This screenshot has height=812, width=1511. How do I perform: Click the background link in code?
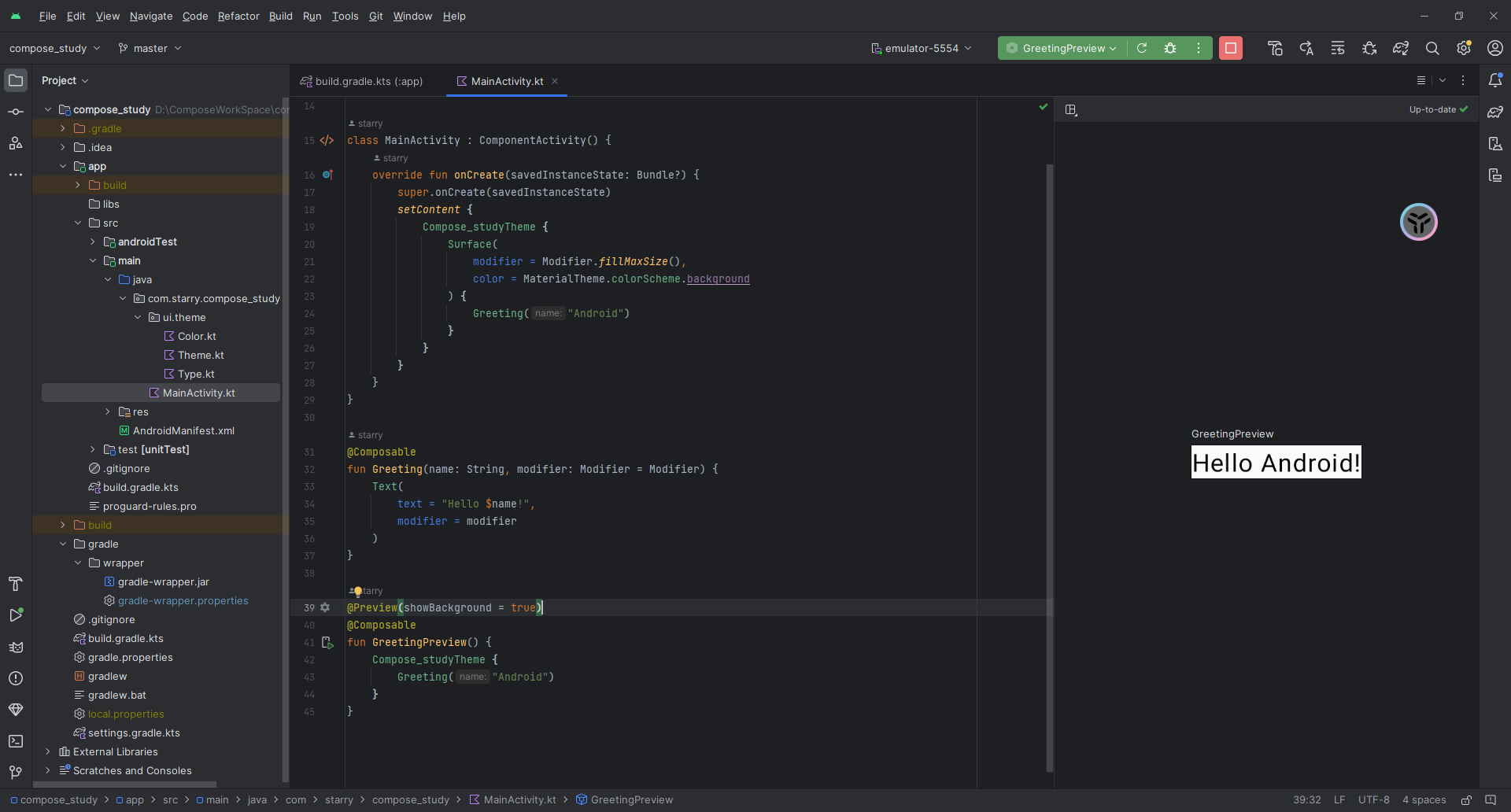(x=718, y=279)
